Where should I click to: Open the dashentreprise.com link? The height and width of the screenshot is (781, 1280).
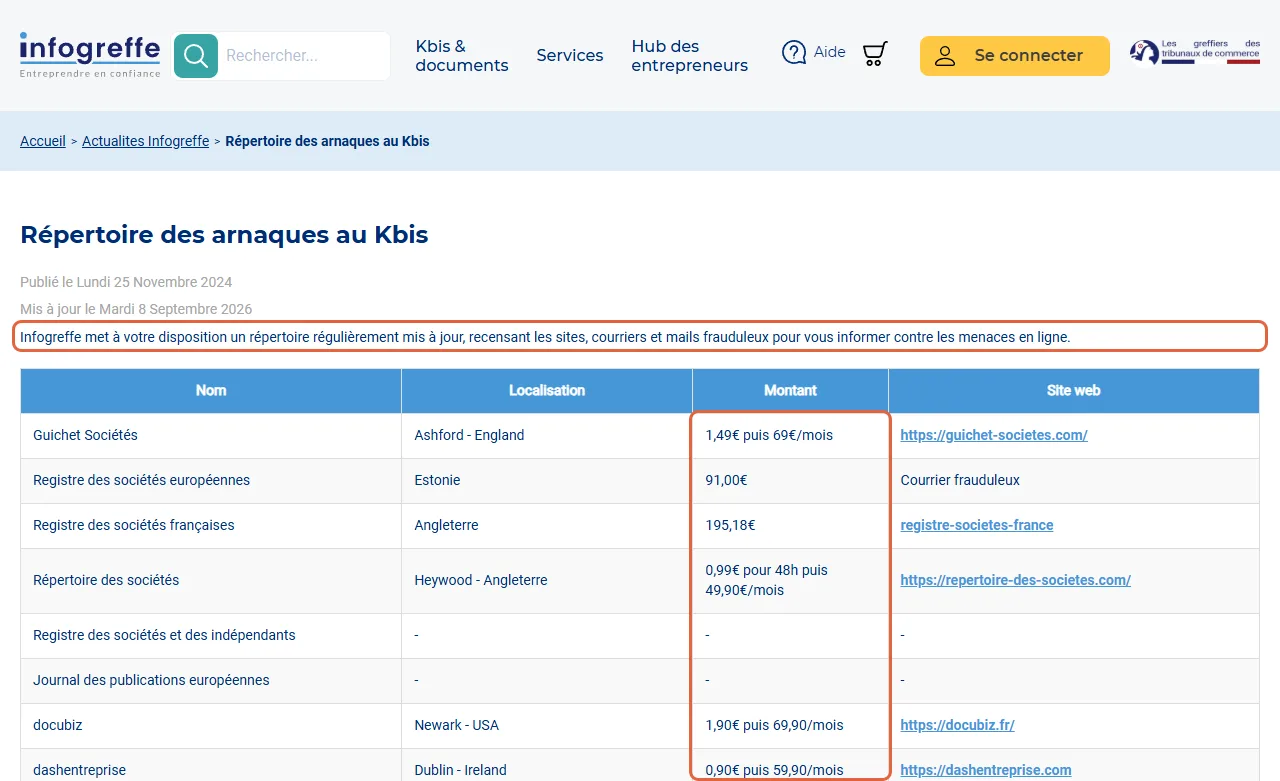point(986,770)
